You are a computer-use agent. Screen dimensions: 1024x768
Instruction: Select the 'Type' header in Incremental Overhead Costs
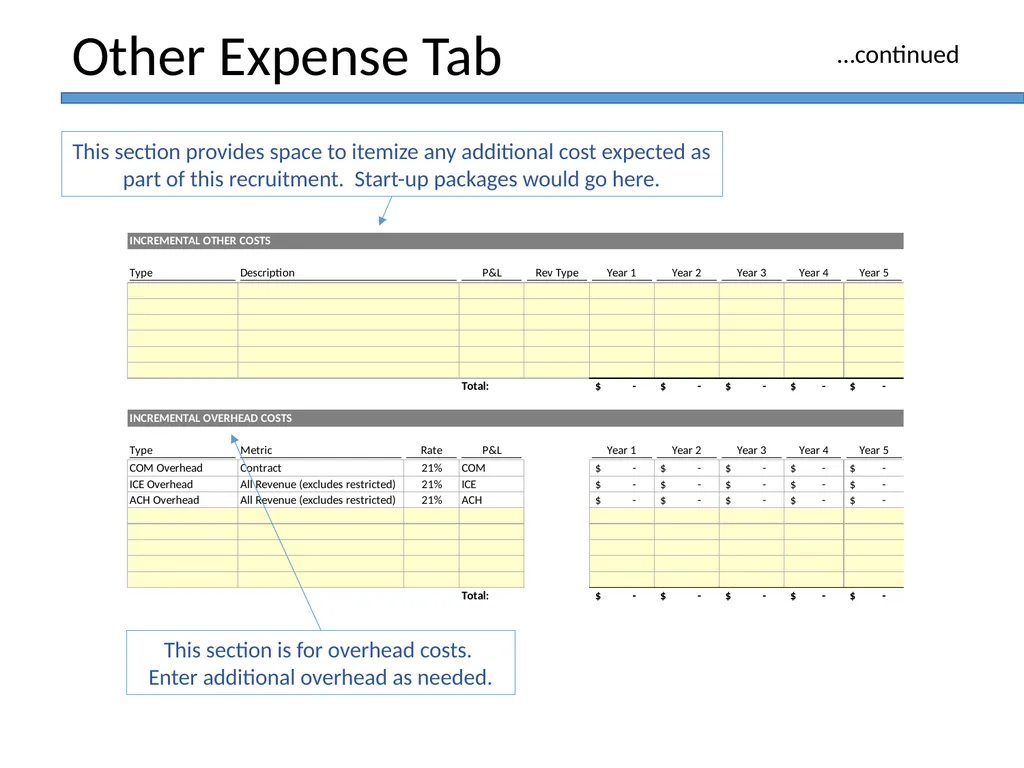[x=141, y=451]
